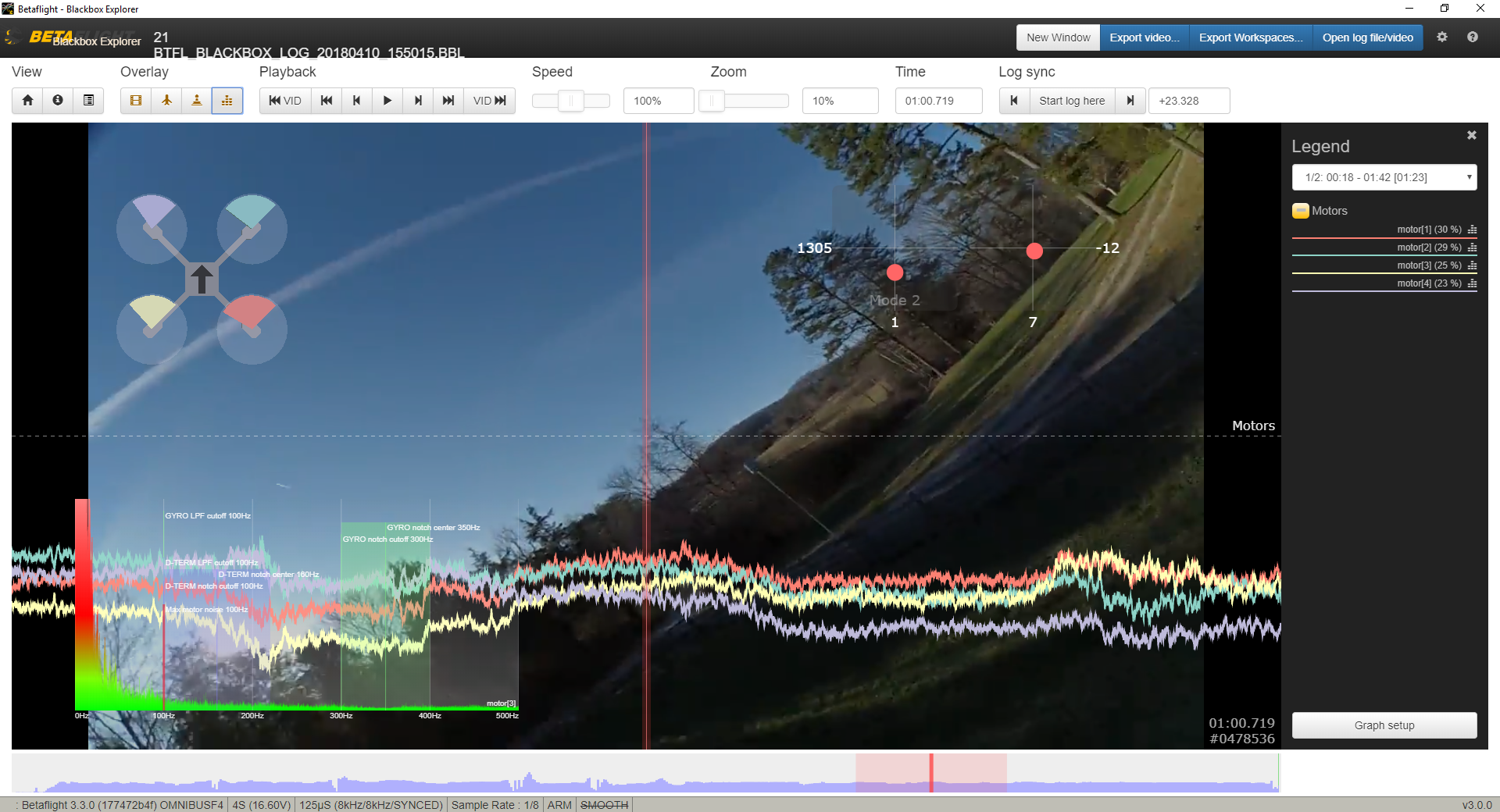The height and width of the screenshot is (812, 1500).
Task: Click the spectrum analyzer overlay icon
Action: (227, 100)
